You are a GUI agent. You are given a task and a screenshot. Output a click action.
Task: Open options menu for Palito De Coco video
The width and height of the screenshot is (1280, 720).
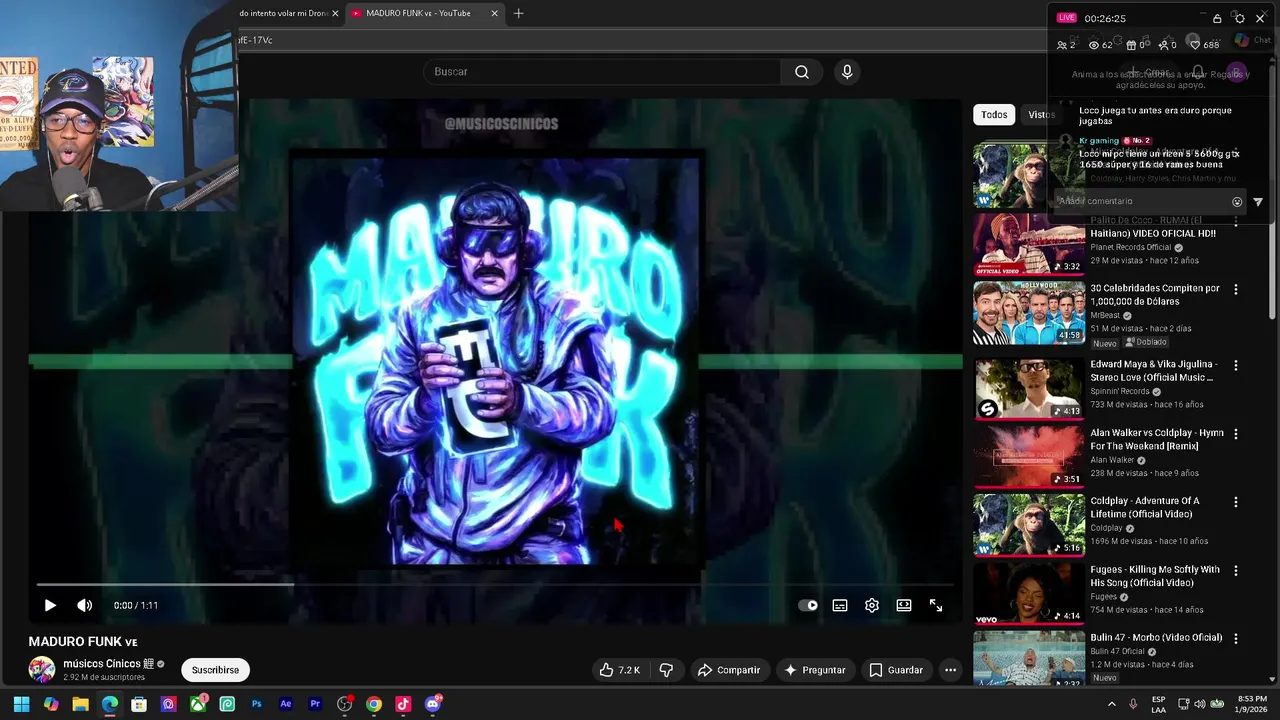(1236, 222)
